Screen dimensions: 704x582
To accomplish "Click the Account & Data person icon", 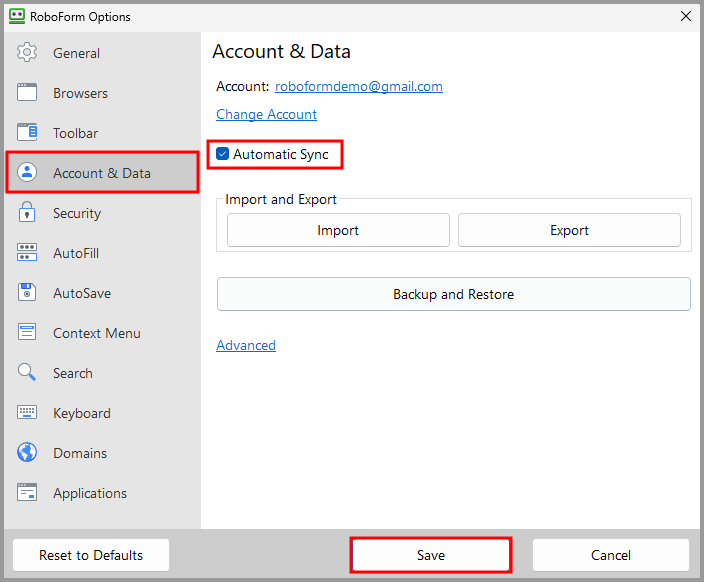I will 27,172.
